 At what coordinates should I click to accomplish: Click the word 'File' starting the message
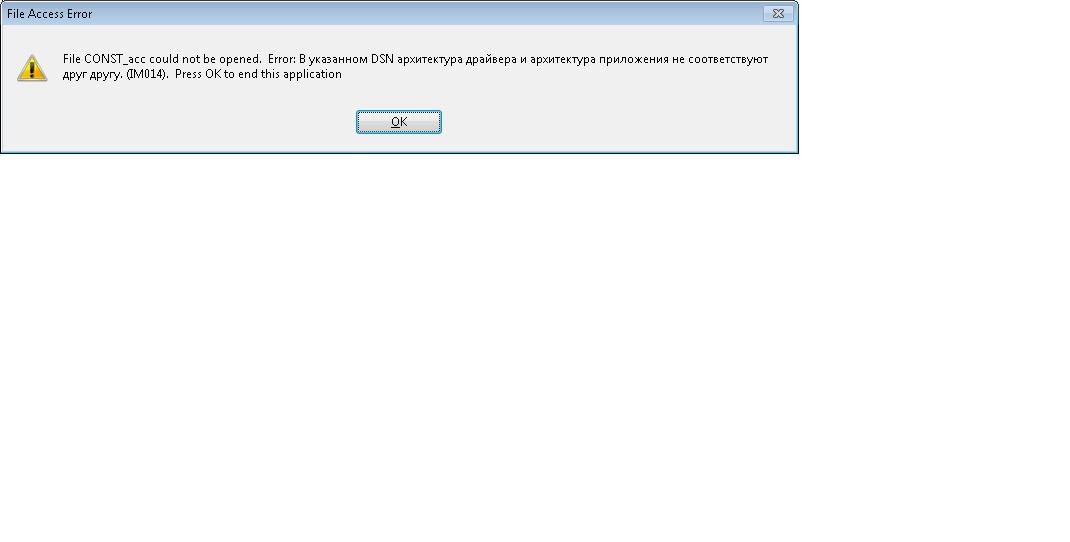point(72,59)
